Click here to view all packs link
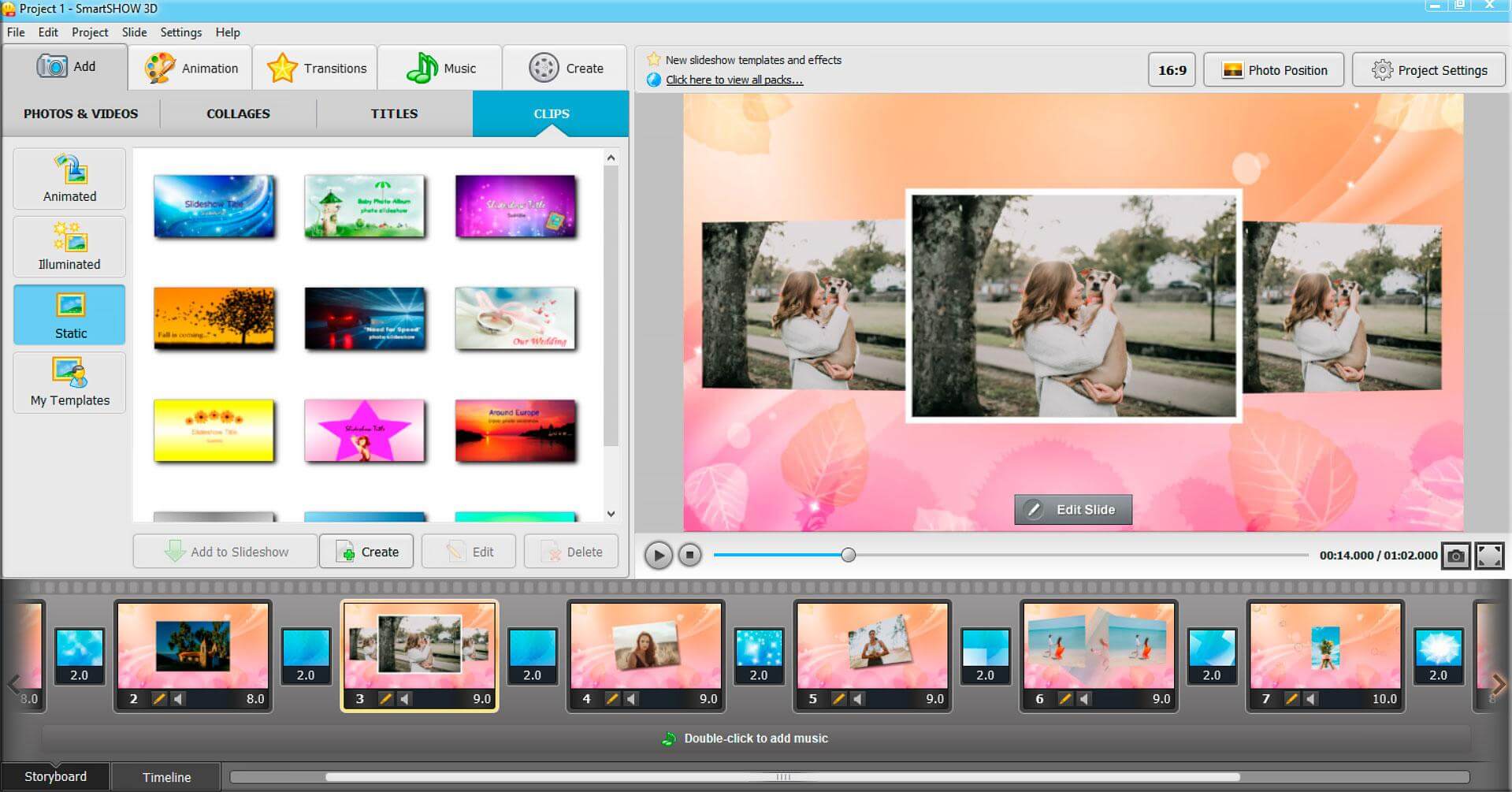 pyautogui.click(x=734, y=80)
